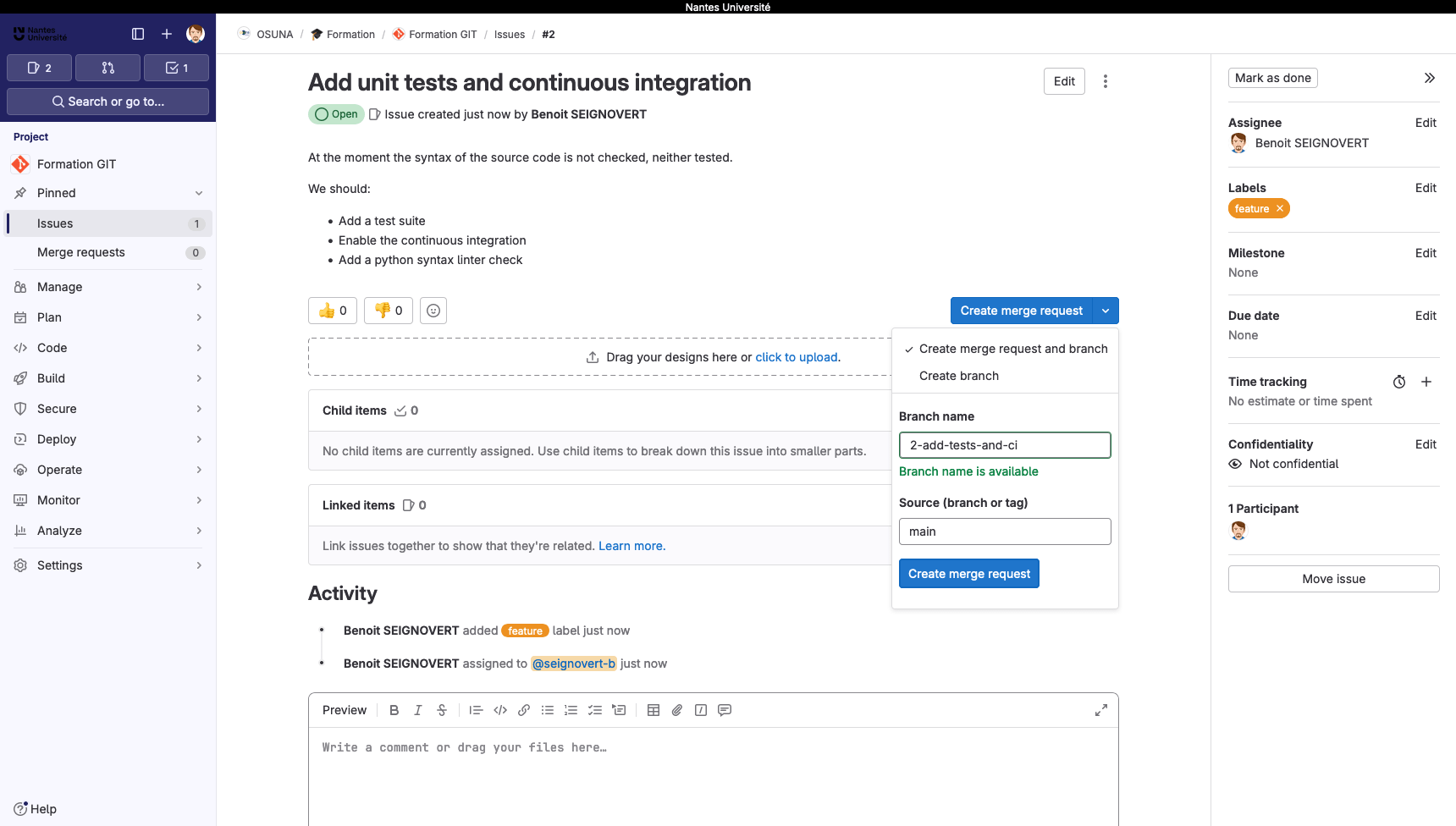Add a numbered list to comment

pyautogui.click(x=571, y=710)
